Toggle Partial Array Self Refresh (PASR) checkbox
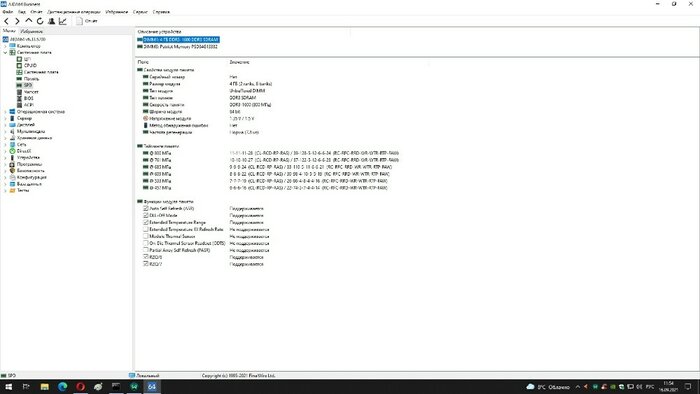The image size is (700, 394). [x=146, y=250]
